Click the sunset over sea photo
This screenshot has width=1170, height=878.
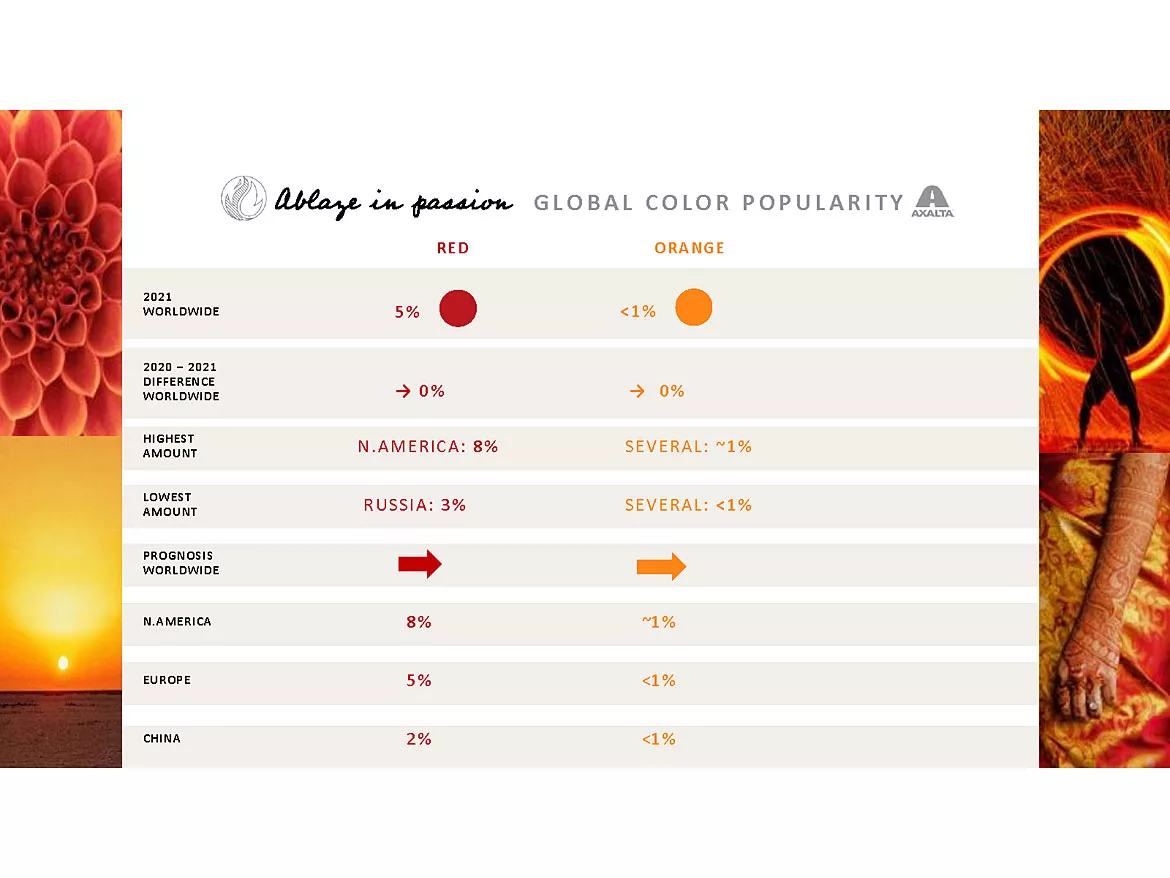pos(61,602)
